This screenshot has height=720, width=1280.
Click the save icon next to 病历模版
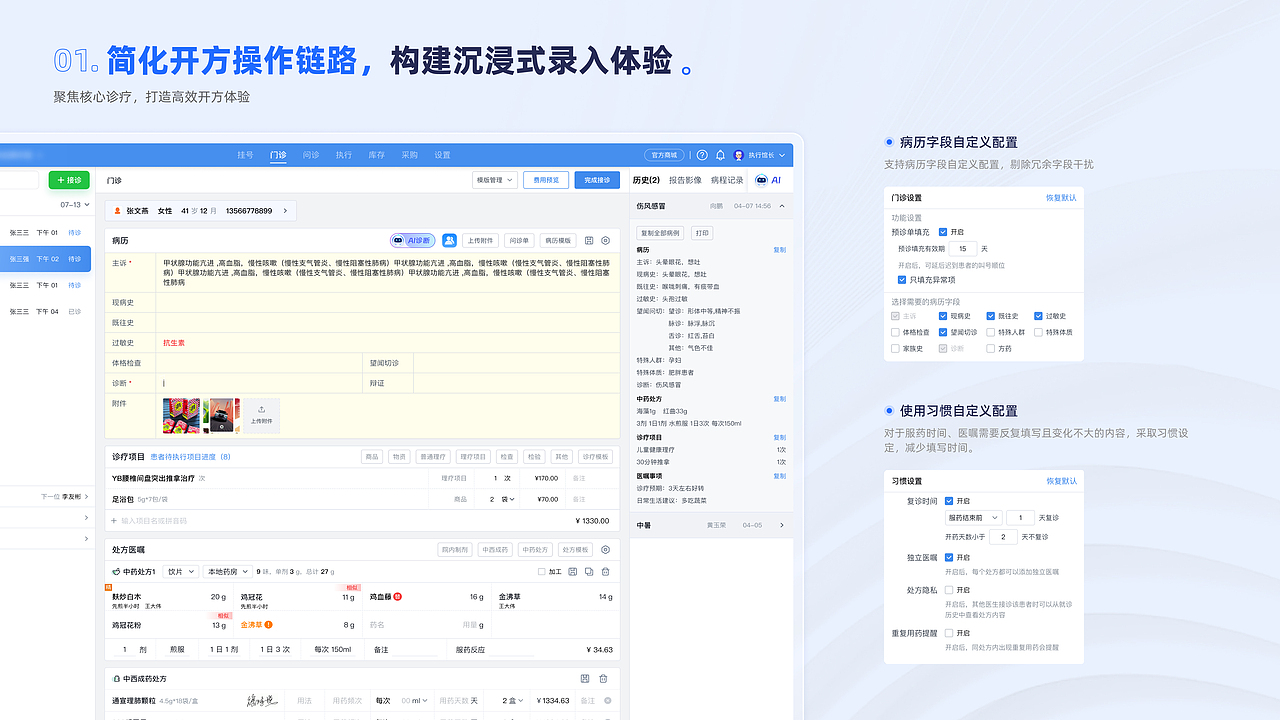pyautogui.click(x=589, y=241)
